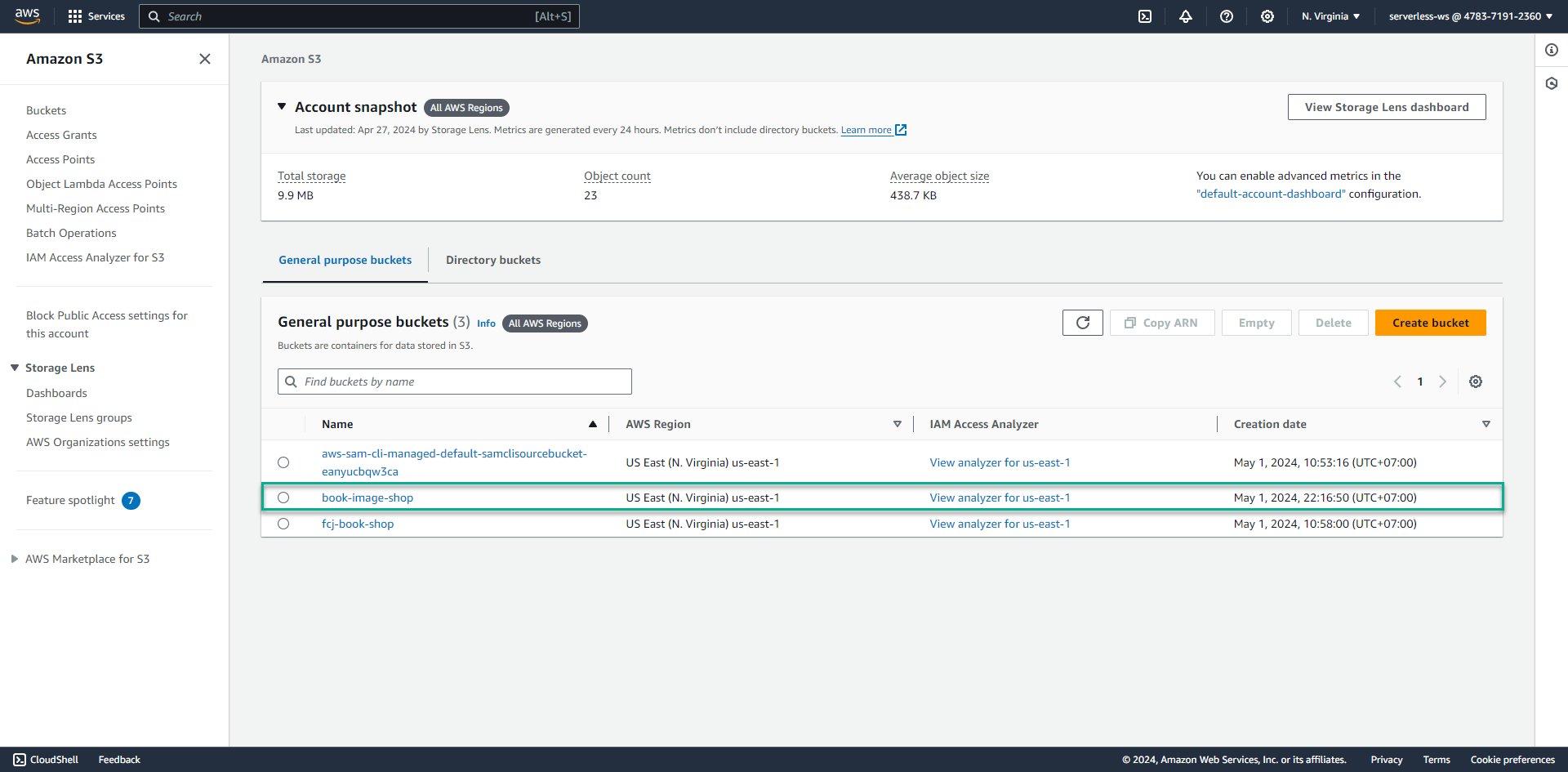The image size is (1568, 772).
Task: Click the Learn more link
Action: pyautogui.click(x=866, y=130)
